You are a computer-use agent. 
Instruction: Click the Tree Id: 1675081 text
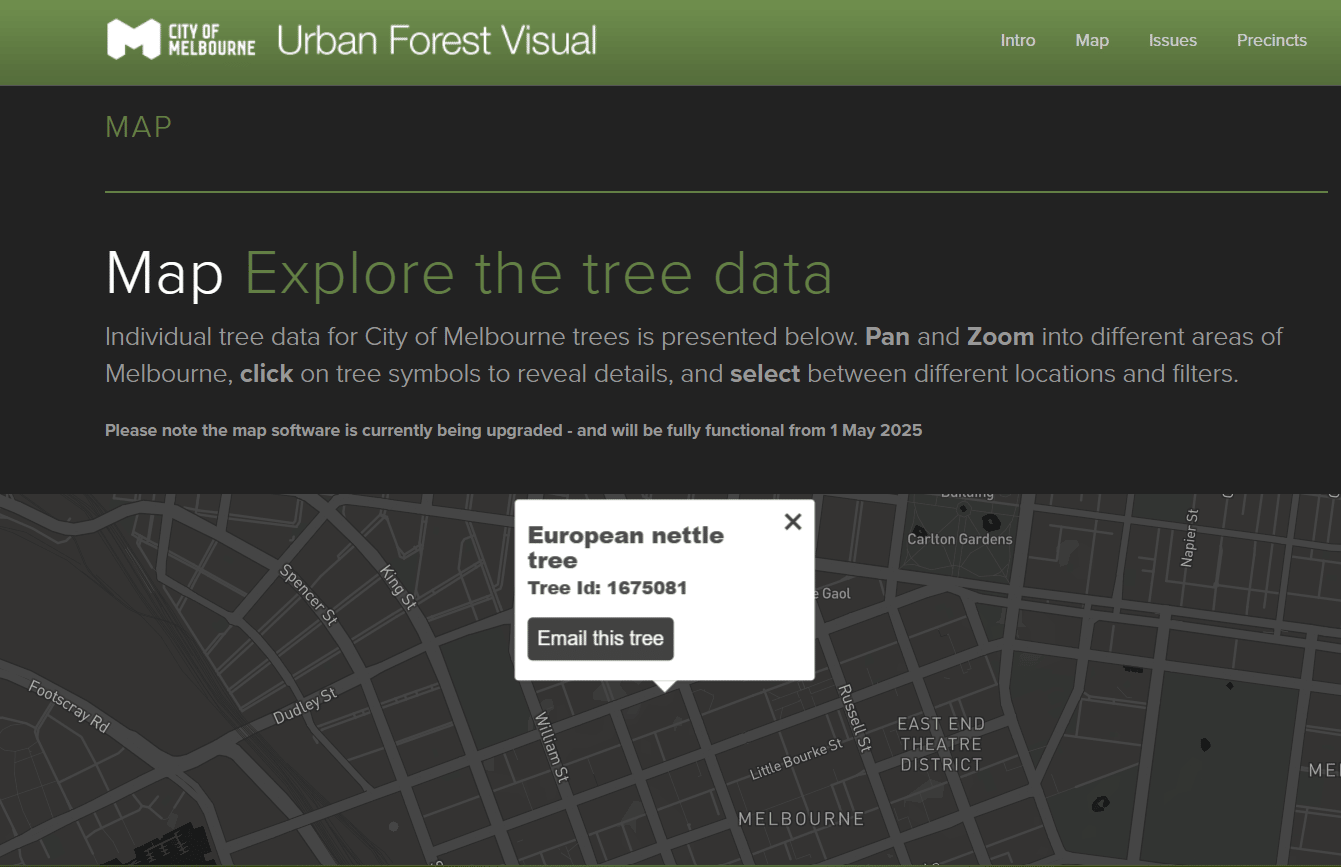[607, 588]
